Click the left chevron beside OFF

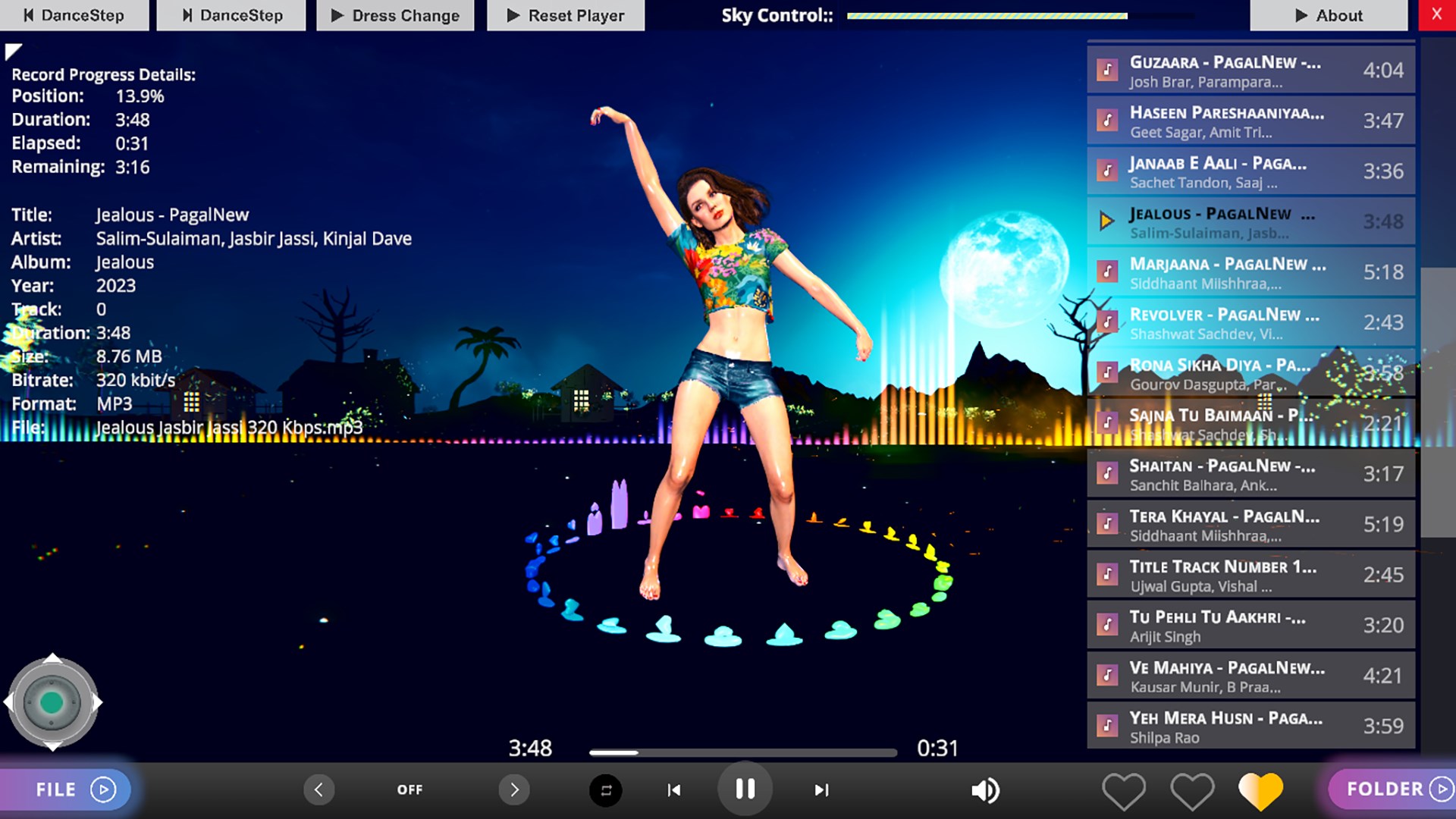(318, 789)
